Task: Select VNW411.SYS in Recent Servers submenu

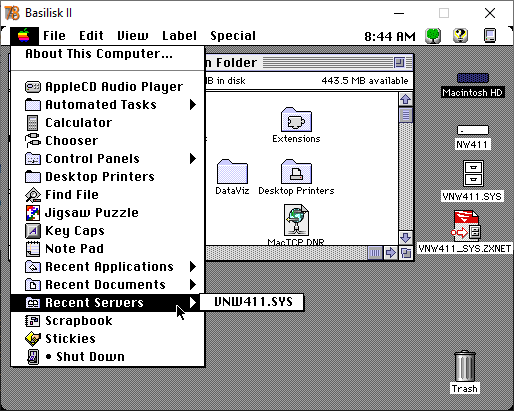Action: coord(252,302)
